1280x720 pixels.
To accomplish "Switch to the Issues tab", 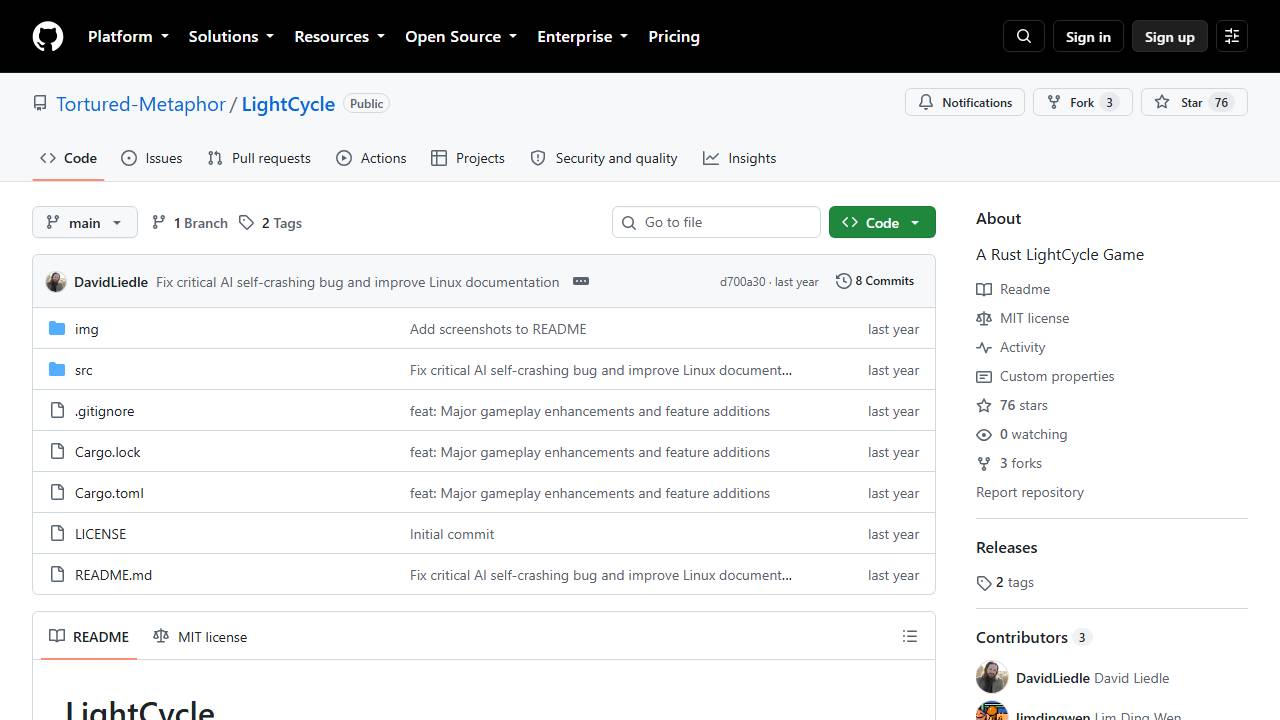I will (x=151, y=158).
